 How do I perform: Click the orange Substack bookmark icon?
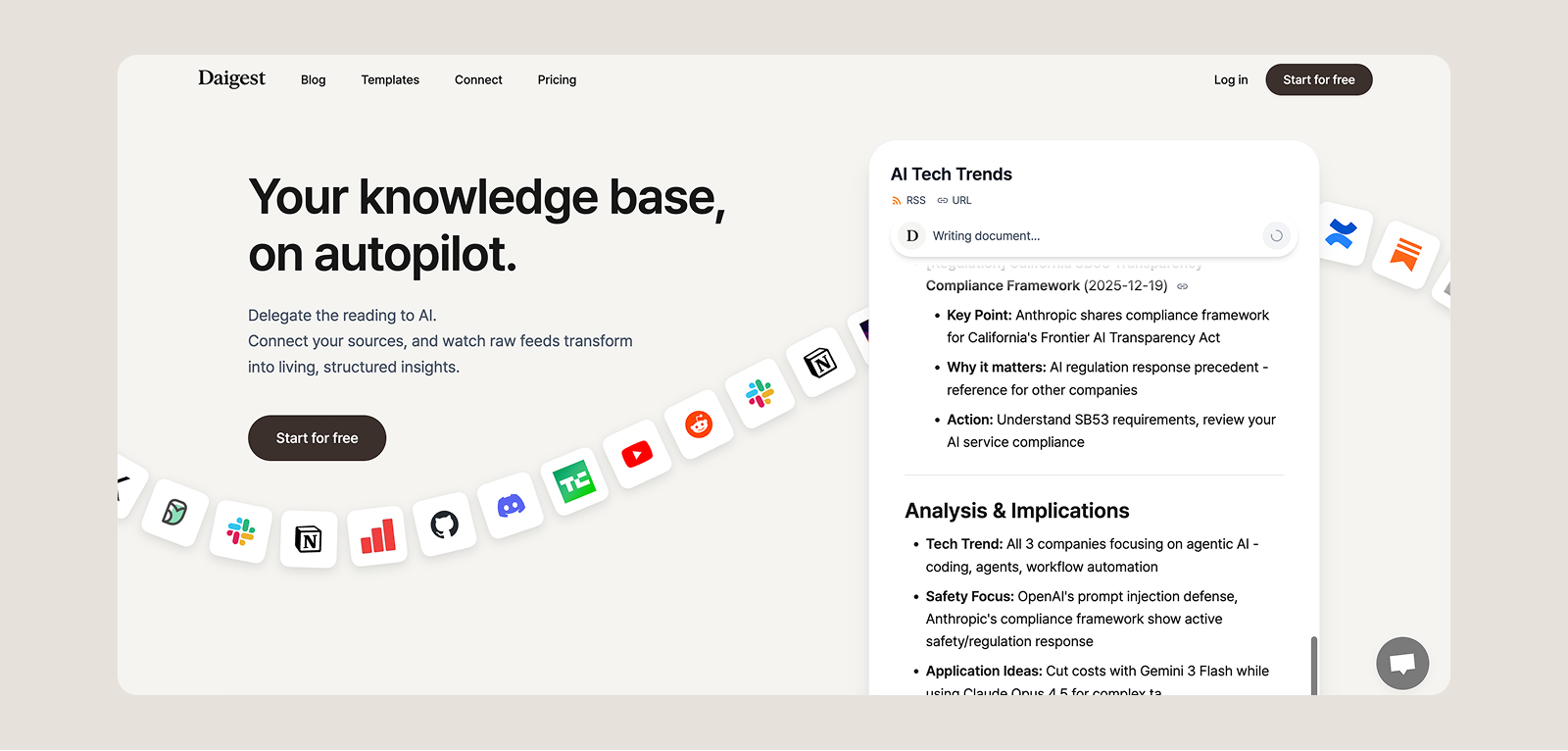[x=1405, y=254]
